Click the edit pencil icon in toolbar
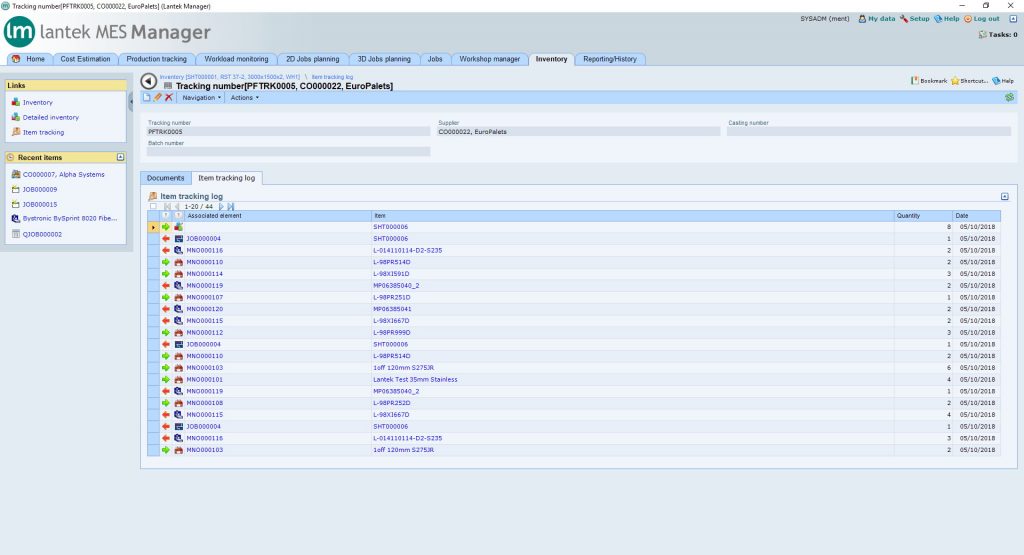 (157, 97)
